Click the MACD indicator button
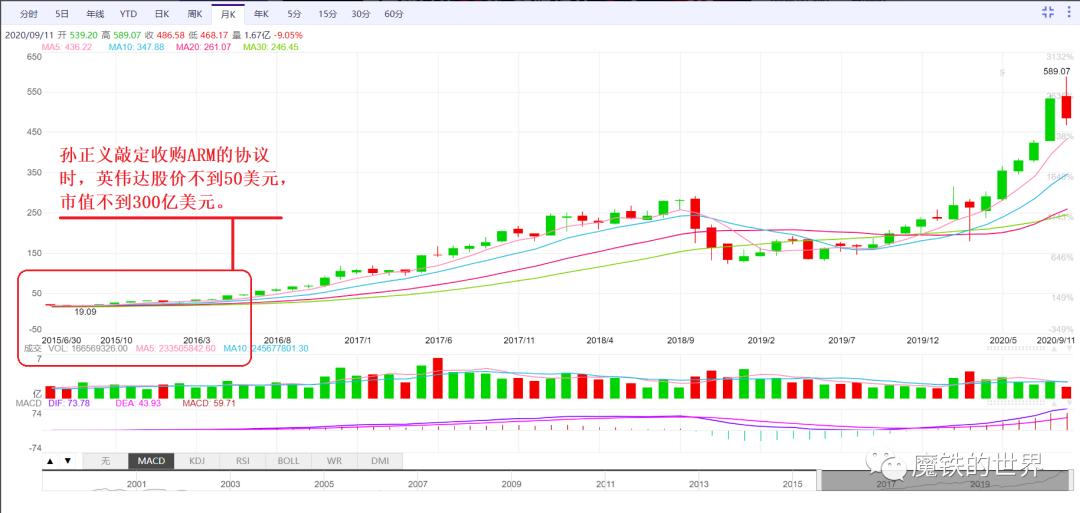This screenshot has height=513, width=1080. pyautogui.click(x=150, y=461)
